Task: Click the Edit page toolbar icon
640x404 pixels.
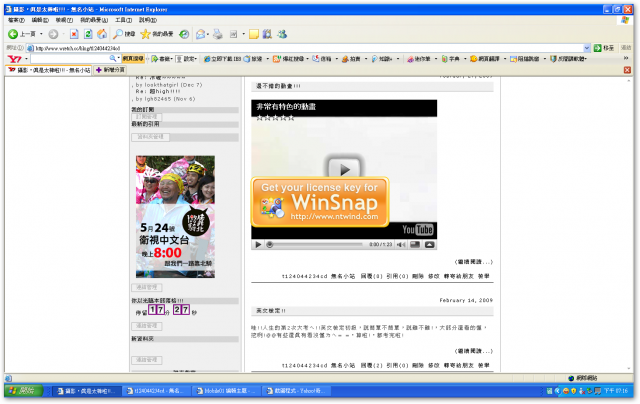Action: click(233, 34)
